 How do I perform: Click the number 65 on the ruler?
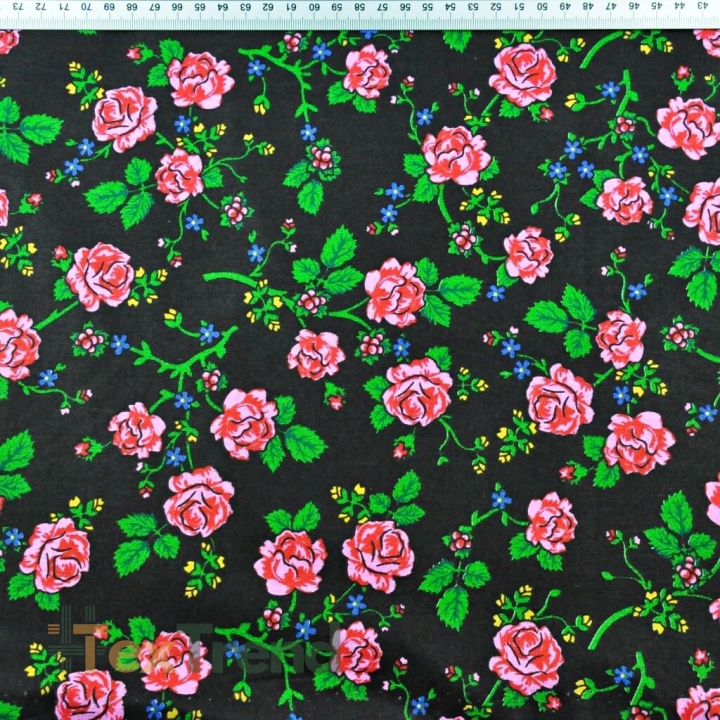[200, 7]
